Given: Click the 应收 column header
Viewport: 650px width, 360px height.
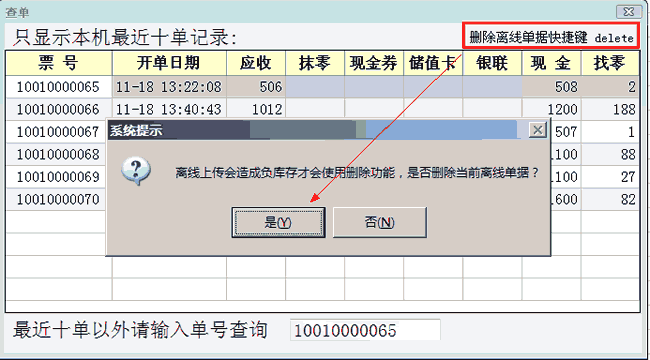Looking at the screenshot, I should (x=256, y=63).
